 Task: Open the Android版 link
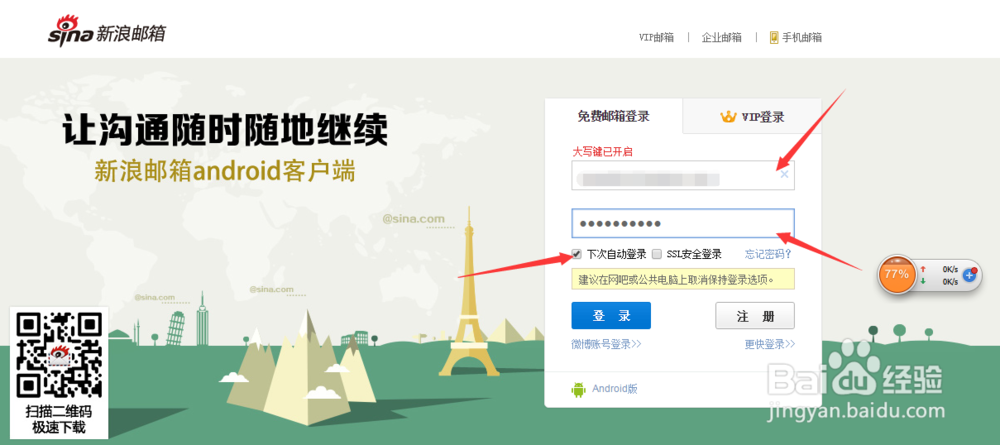pyautogui.click(x=615, y=388)
